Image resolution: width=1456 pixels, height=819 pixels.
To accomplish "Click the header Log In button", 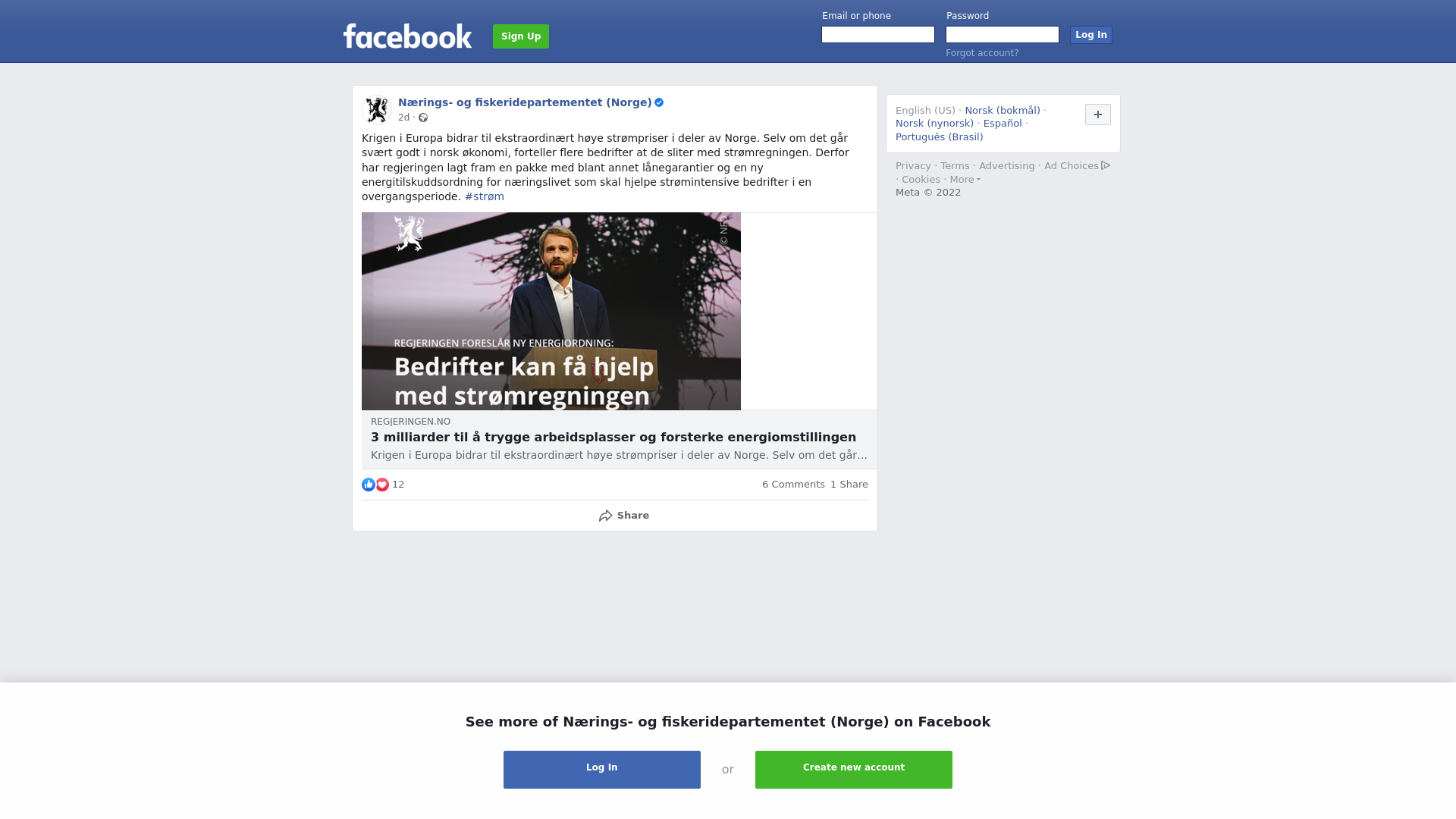I will [x=1091, y=35].
